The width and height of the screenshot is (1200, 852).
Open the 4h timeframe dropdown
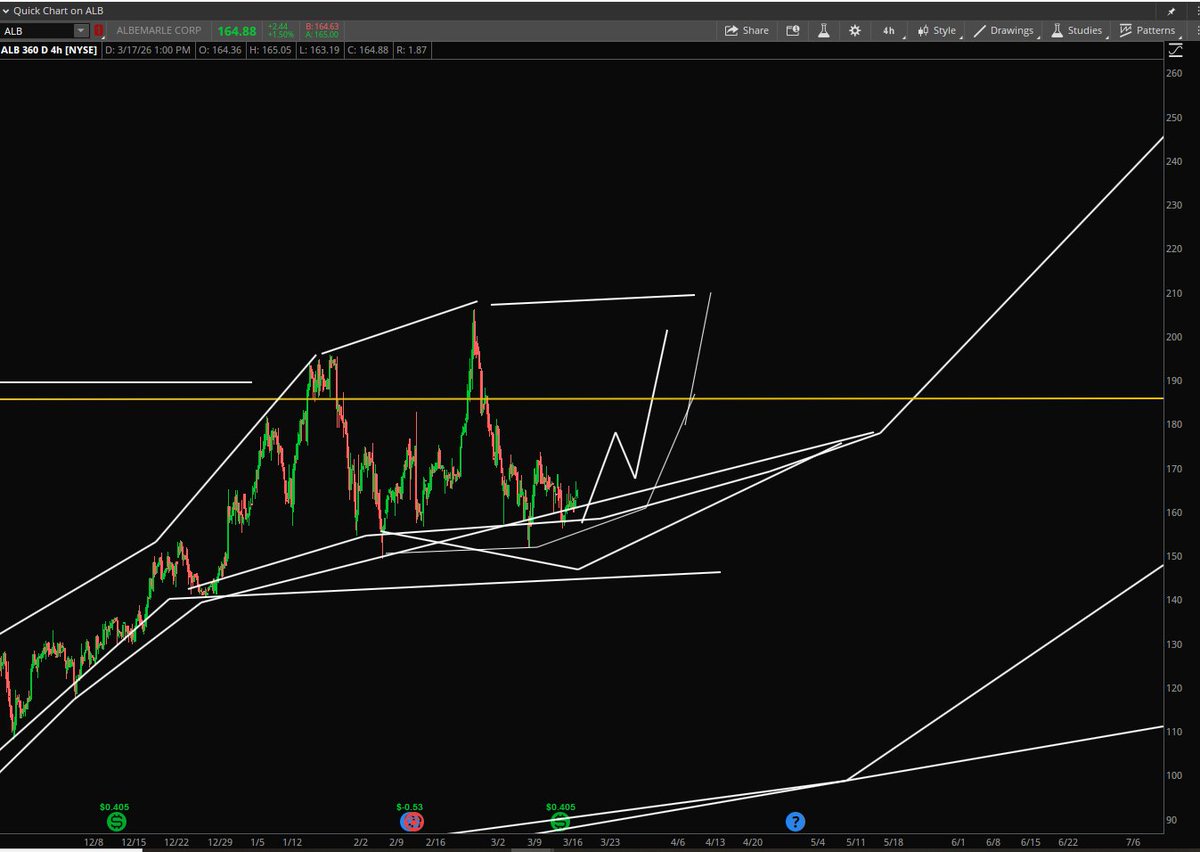click(x=888, y=31)
